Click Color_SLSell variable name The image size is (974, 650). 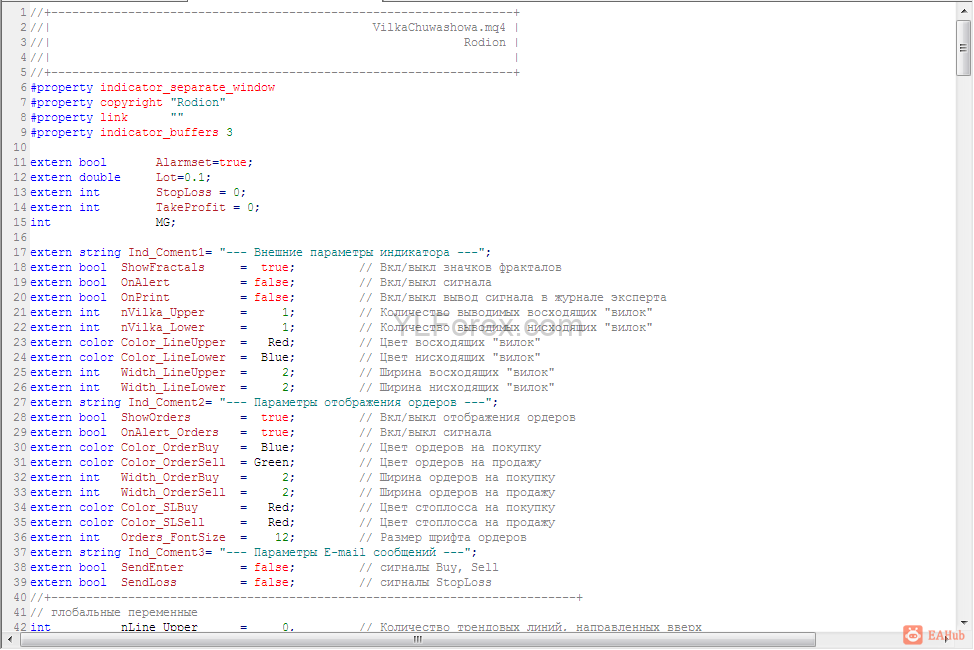162,523
